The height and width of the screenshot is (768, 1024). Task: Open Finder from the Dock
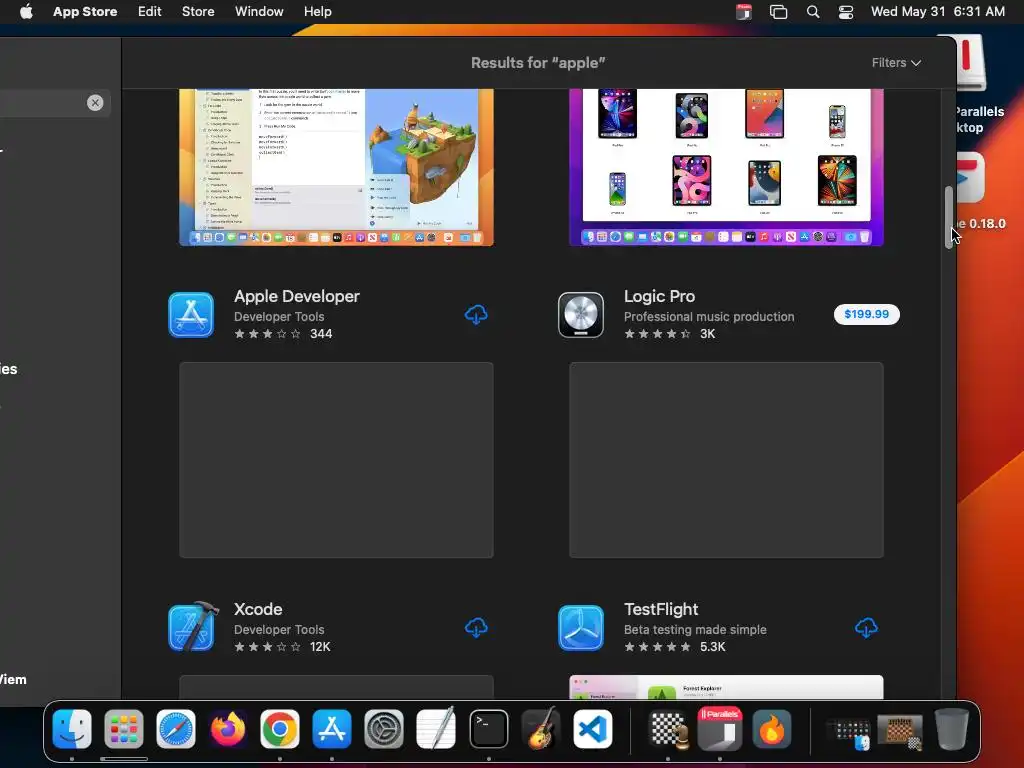point(72,729)
